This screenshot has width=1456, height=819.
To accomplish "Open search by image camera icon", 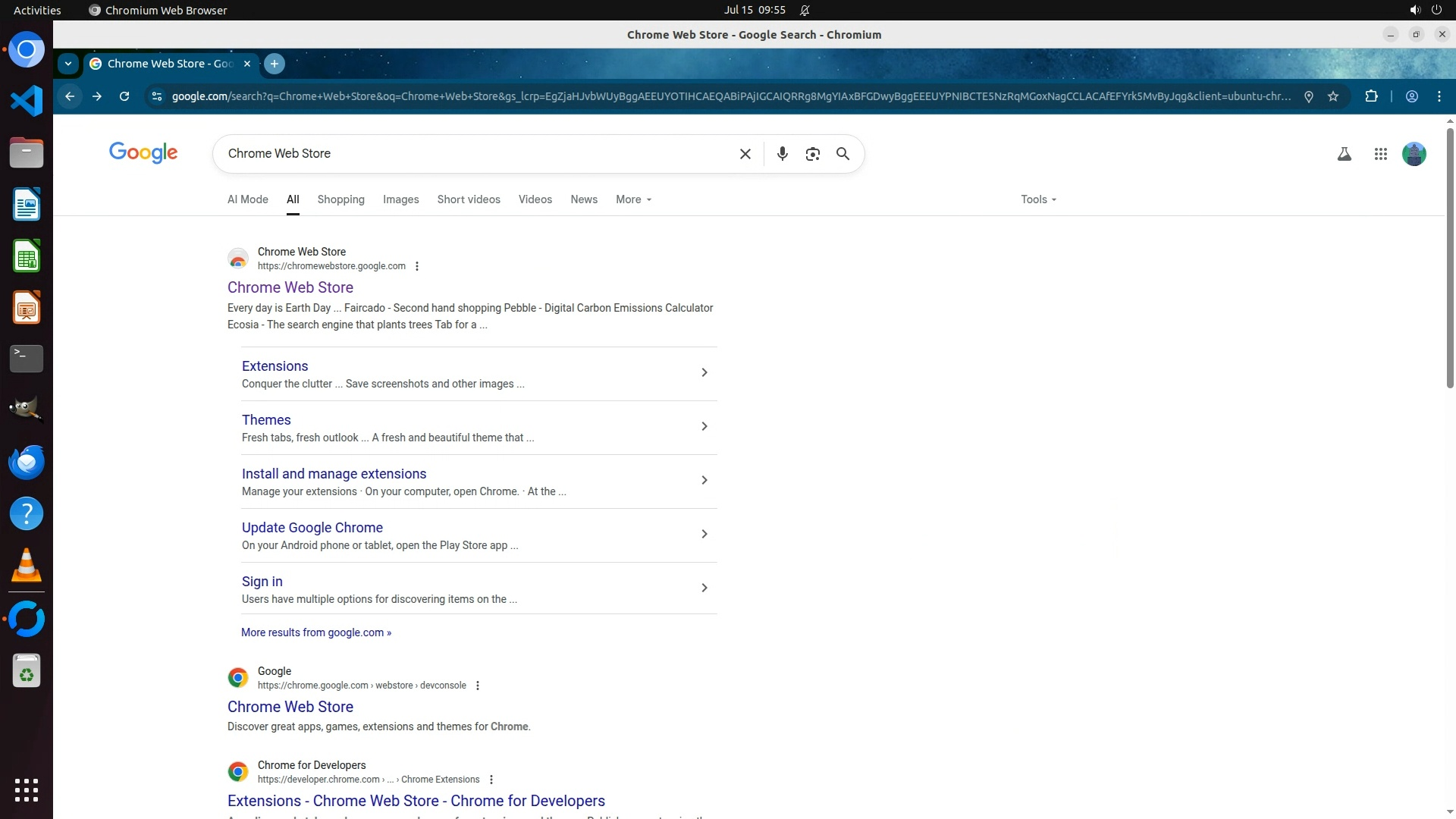I will click(812, 154).
